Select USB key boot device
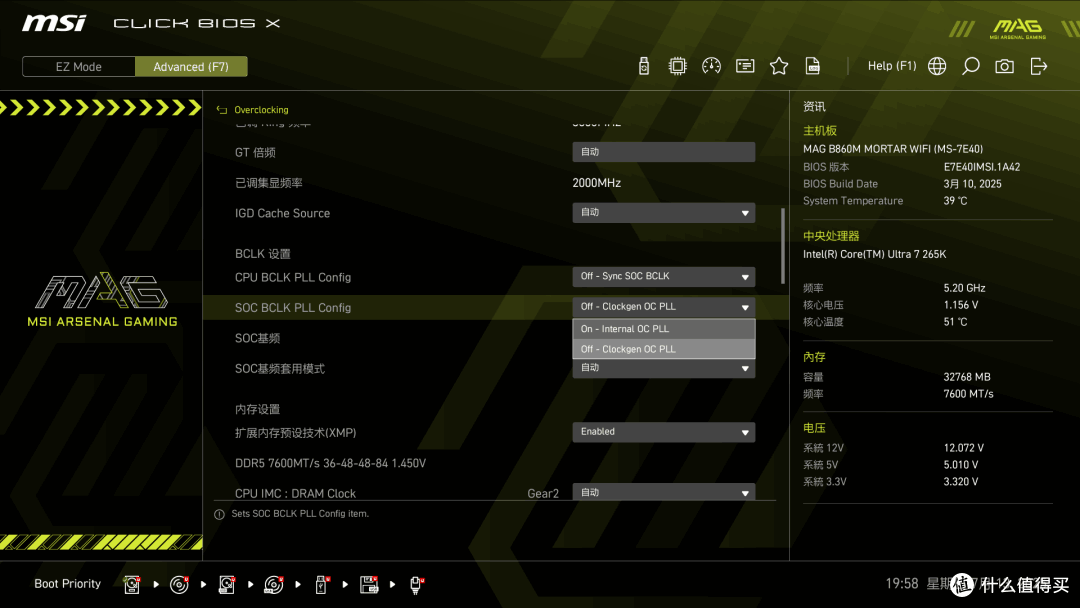Viewport: 1080px width, 608px height. tap(321, 585)
